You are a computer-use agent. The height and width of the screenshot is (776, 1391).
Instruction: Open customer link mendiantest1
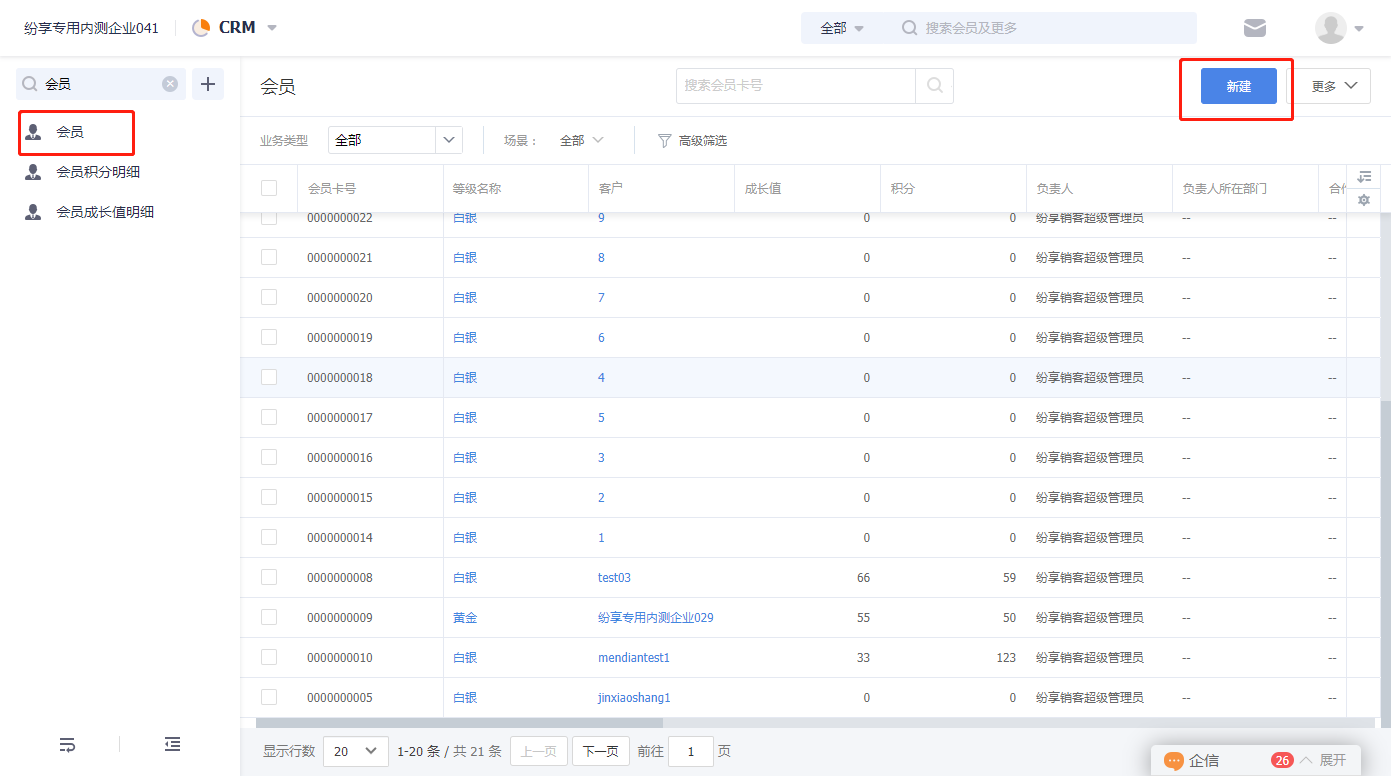634,658
